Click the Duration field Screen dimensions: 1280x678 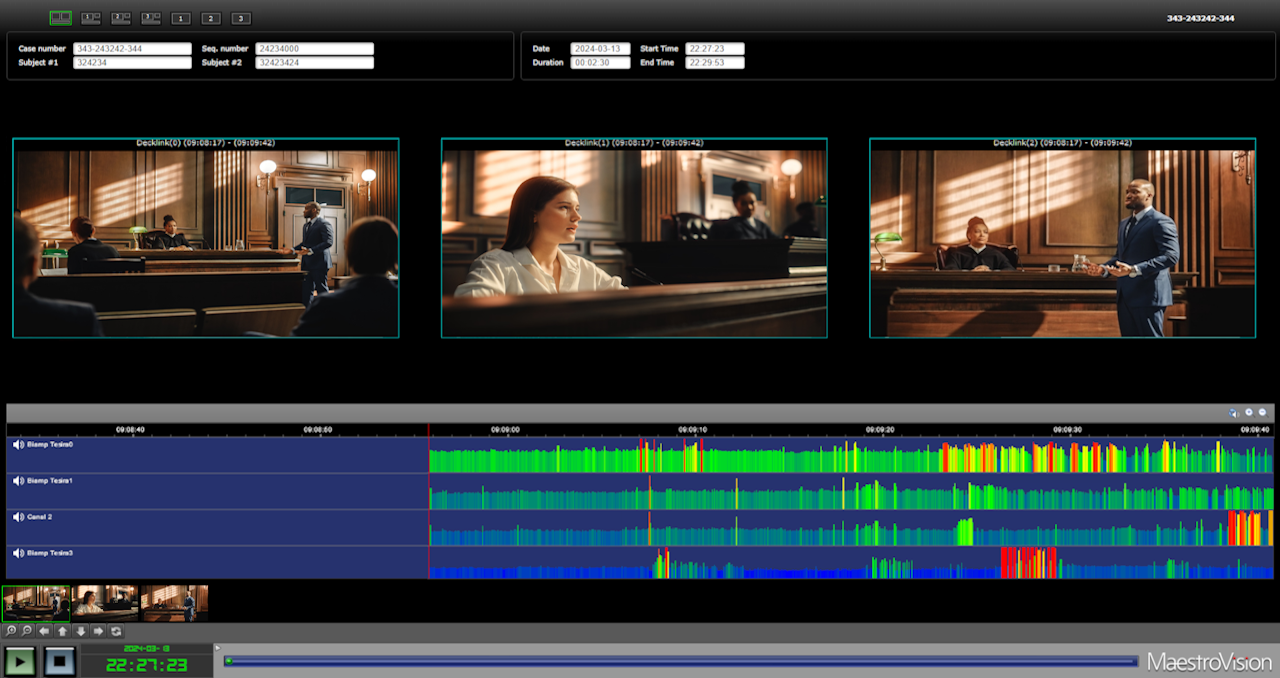point(600,62)
